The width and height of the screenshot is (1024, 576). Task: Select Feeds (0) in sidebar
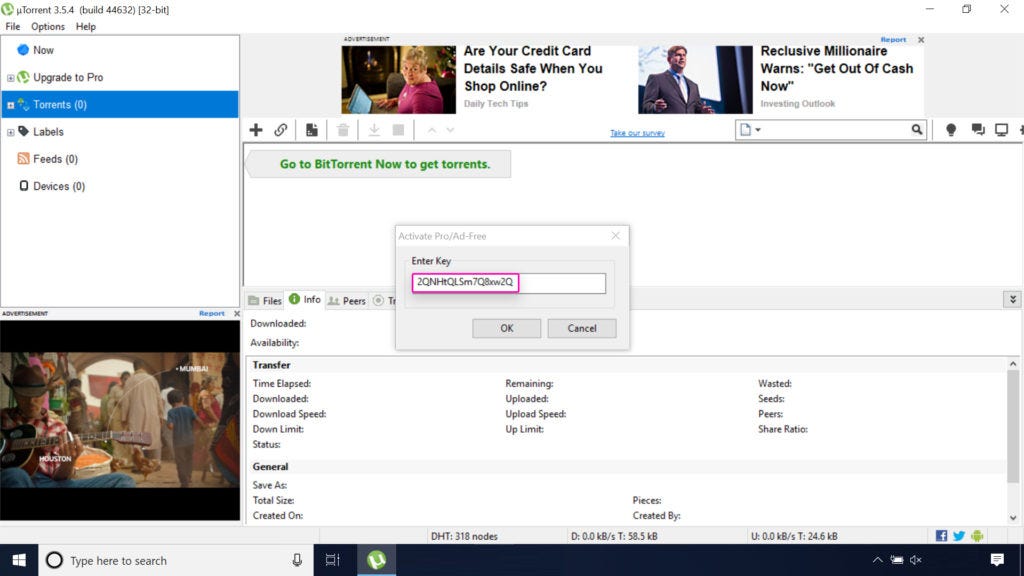click(56, 159)
